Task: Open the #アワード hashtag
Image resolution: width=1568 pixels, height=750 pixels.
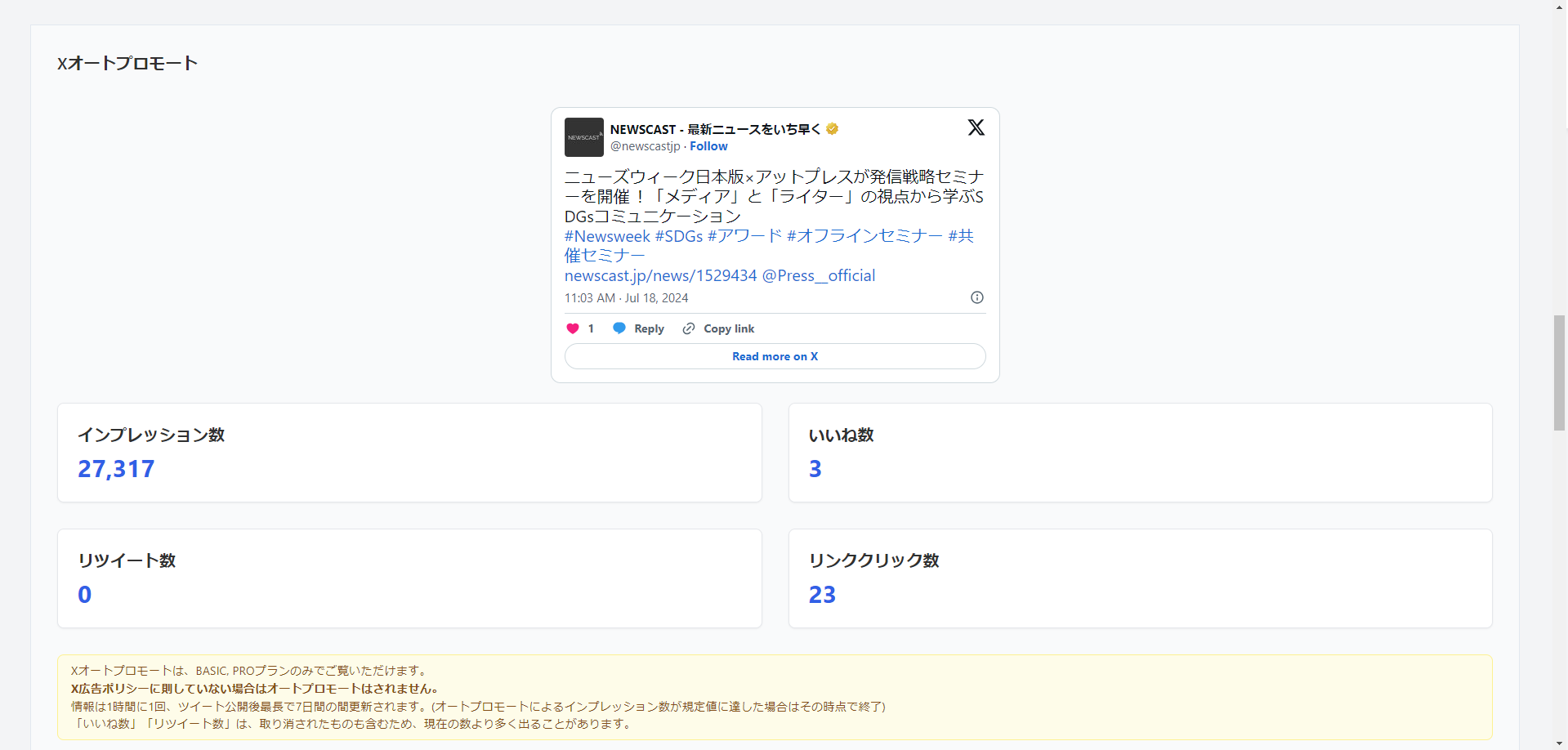Action: click(x=743, y=235)
